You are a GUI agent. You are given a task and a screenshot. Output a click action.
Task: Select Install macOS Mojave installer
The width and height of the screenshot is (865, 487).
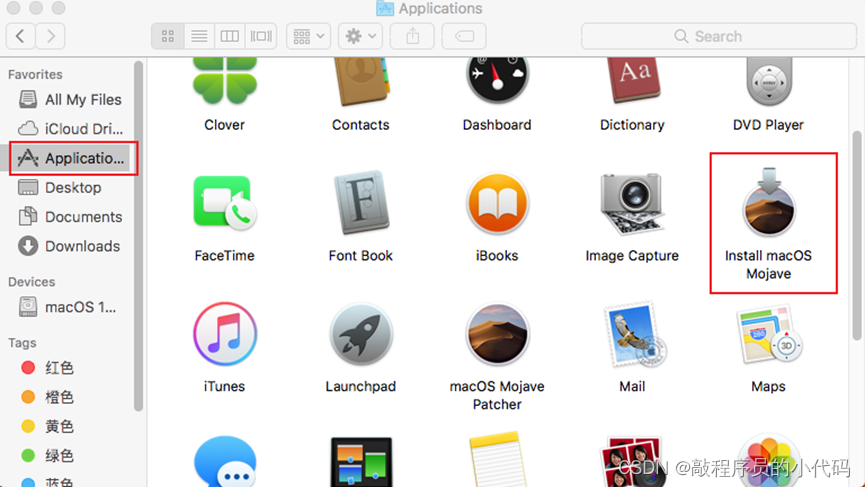click(768, 202)
